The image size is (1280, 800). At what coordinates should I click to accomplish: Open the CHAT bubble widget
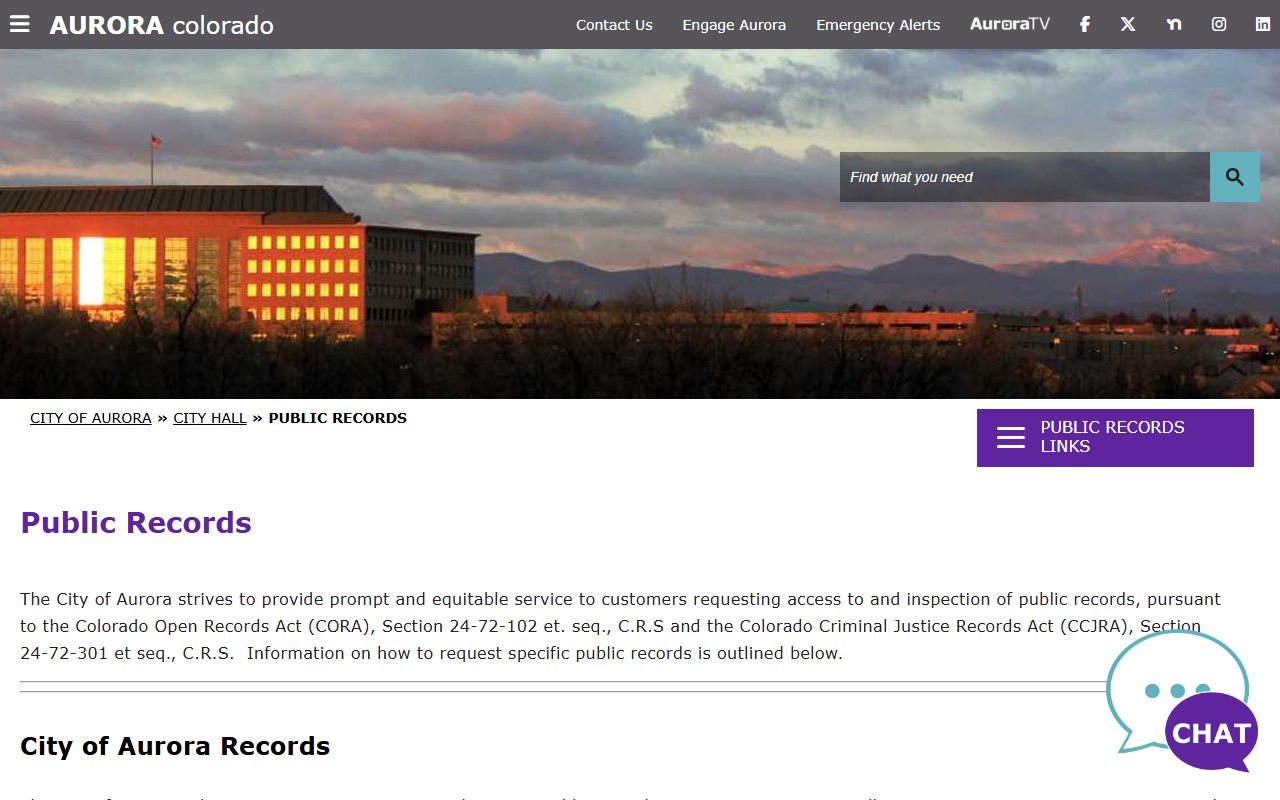click(x=1182, y=701)
